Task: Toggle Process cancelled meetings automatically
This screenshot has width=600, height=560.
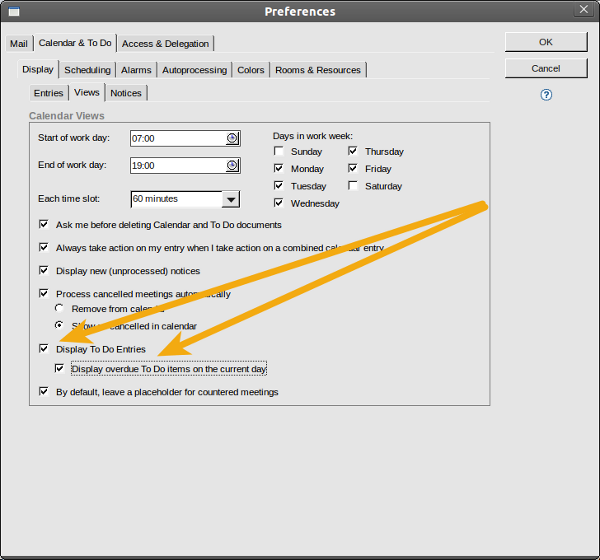Action: click(x=44, y=294)
